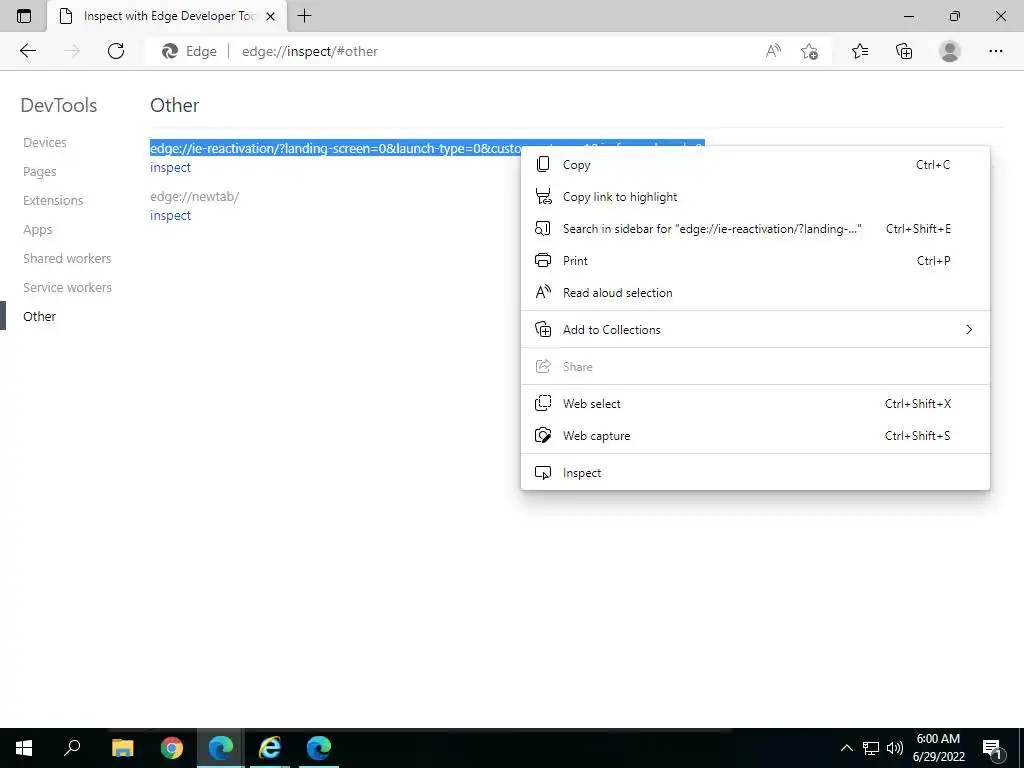The image size is (1024, 768).
Task: Choose Read aloud selection
Action: click(x=755, y=293)
